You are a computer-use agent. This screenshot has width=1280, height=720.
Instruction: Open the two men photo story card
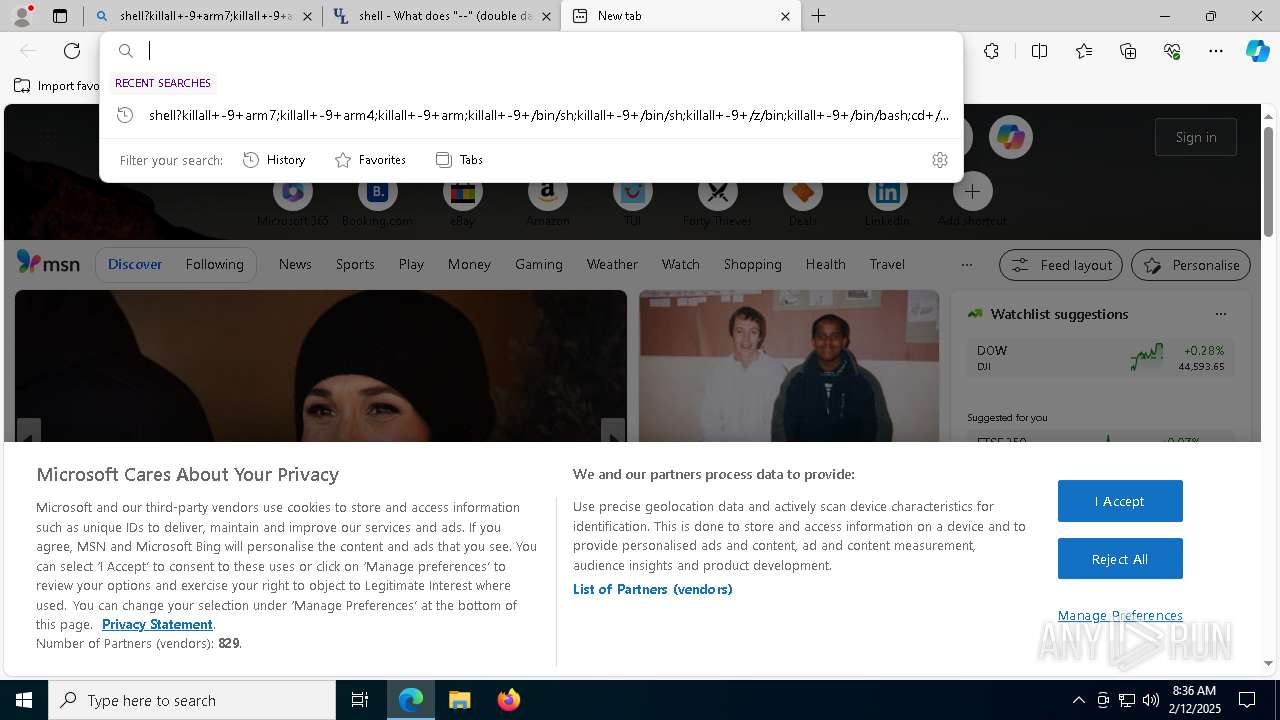(x=789, y=366)
